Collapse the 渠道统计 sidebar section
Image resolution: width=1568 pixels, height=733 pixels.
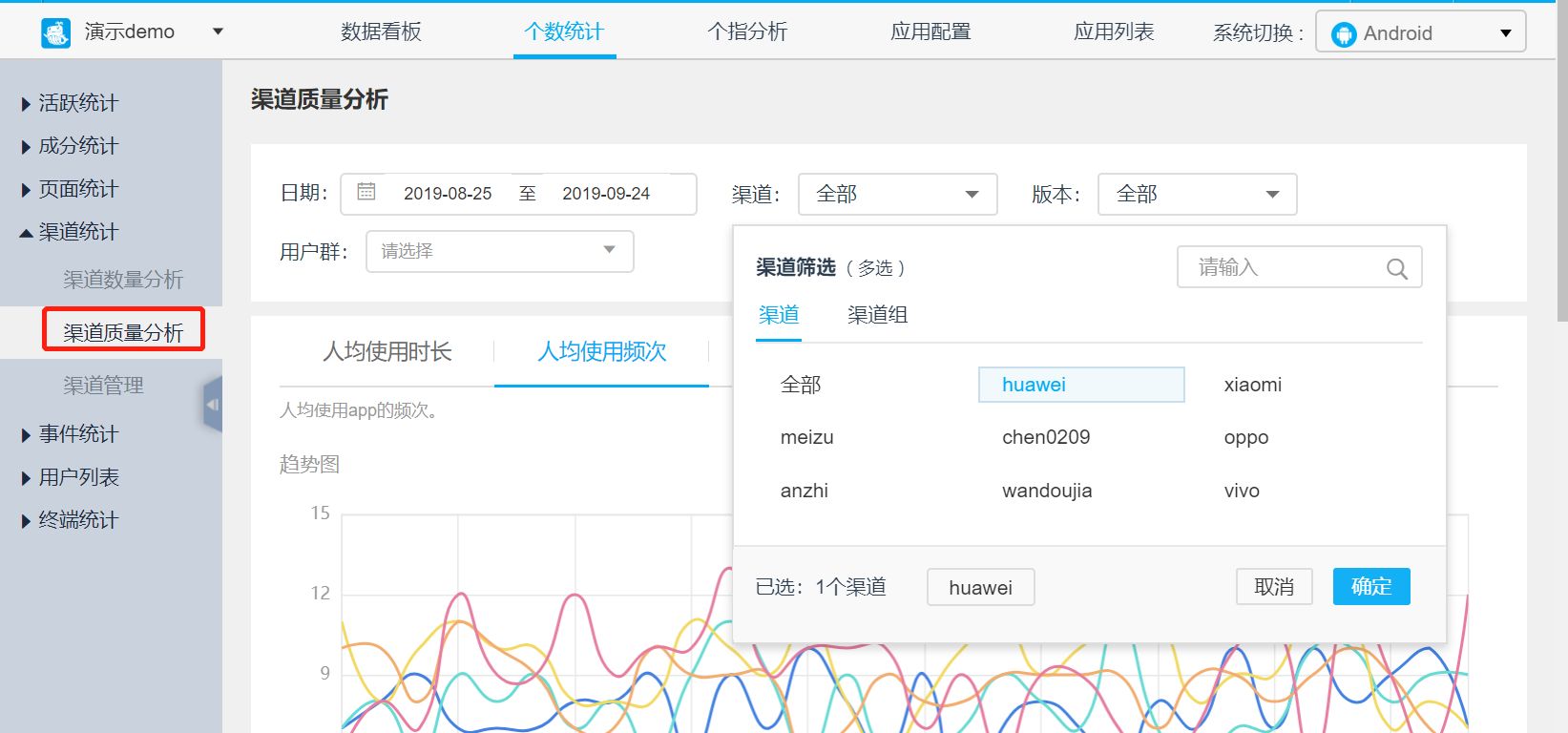(78, 232)
